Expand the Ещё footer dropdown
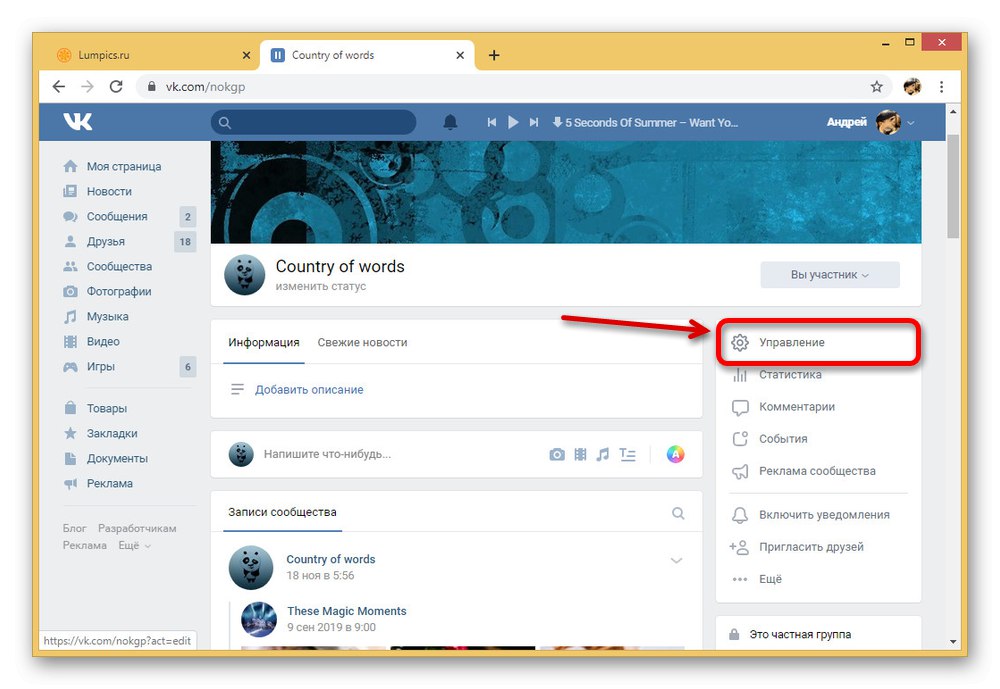 [135, 545]
